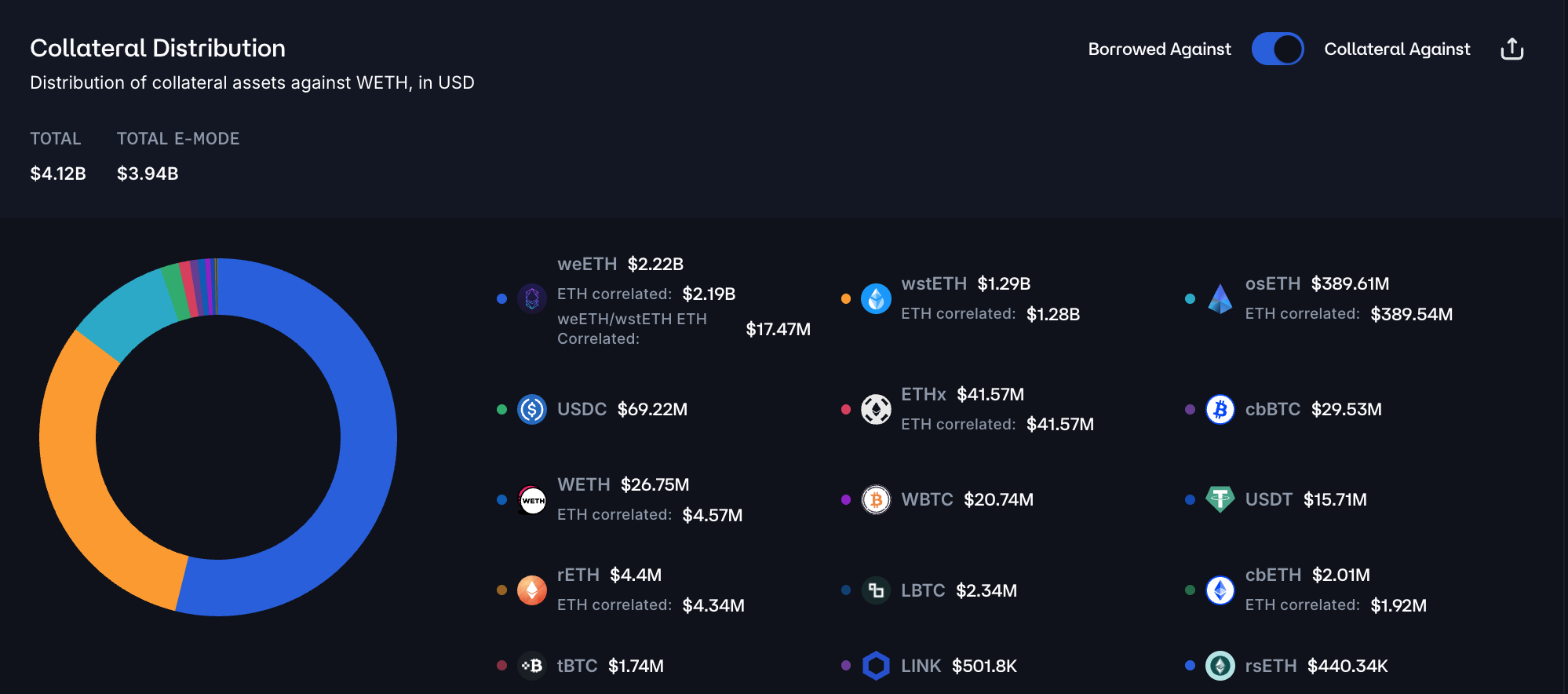Select the Borrowed Against label
The width and height of the screenshot is (1568, 694).
pyautogui.click(x=1159, y=49)
